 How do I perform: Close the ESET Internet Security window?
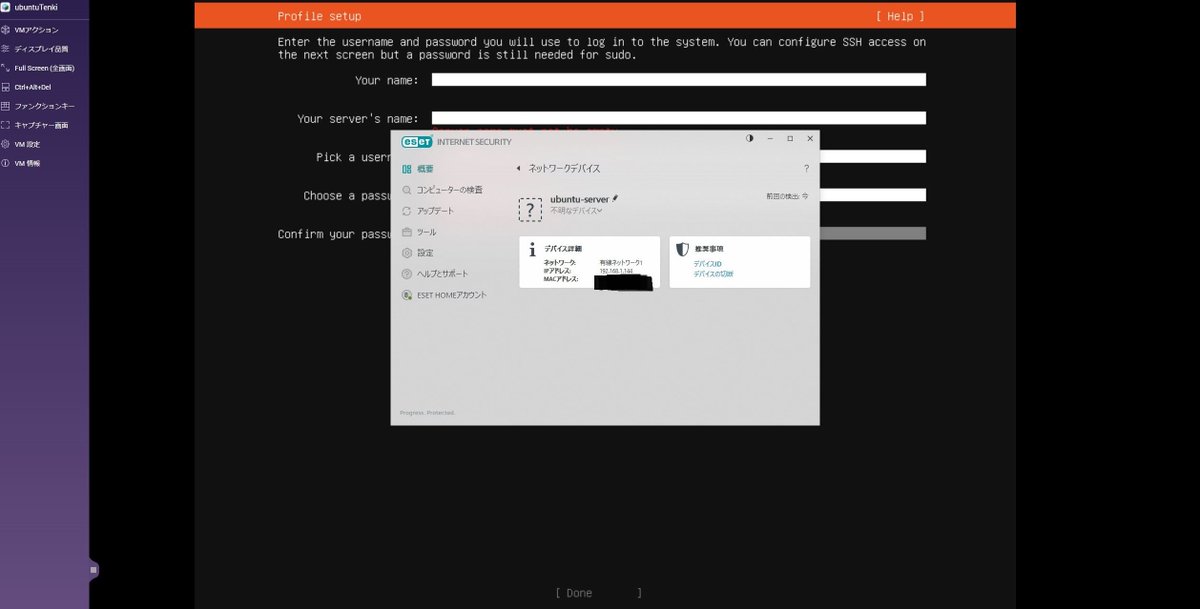(810, 139)
